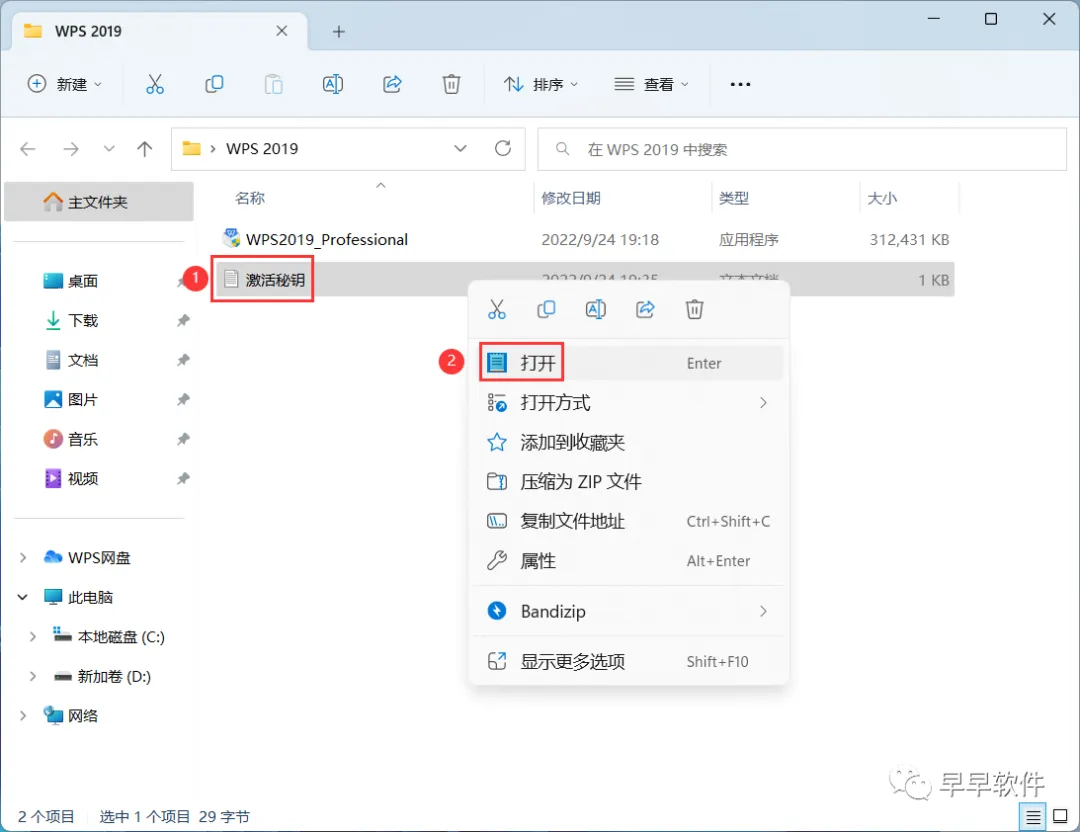Open 视频 in the sidebar

pyautogui.click(x=83, y=479)
